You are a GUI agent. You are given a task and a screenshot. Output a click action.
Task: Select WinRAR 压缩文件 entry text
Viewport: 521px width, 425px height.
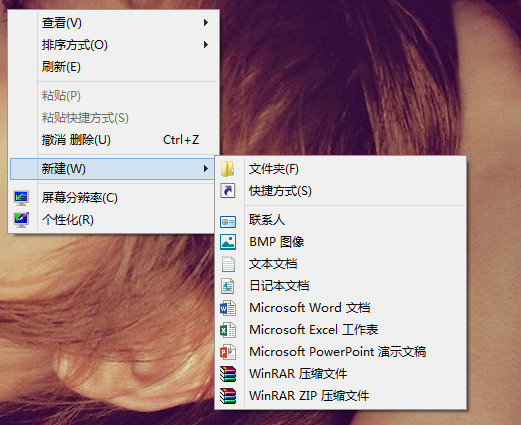(x=298, y=374)
